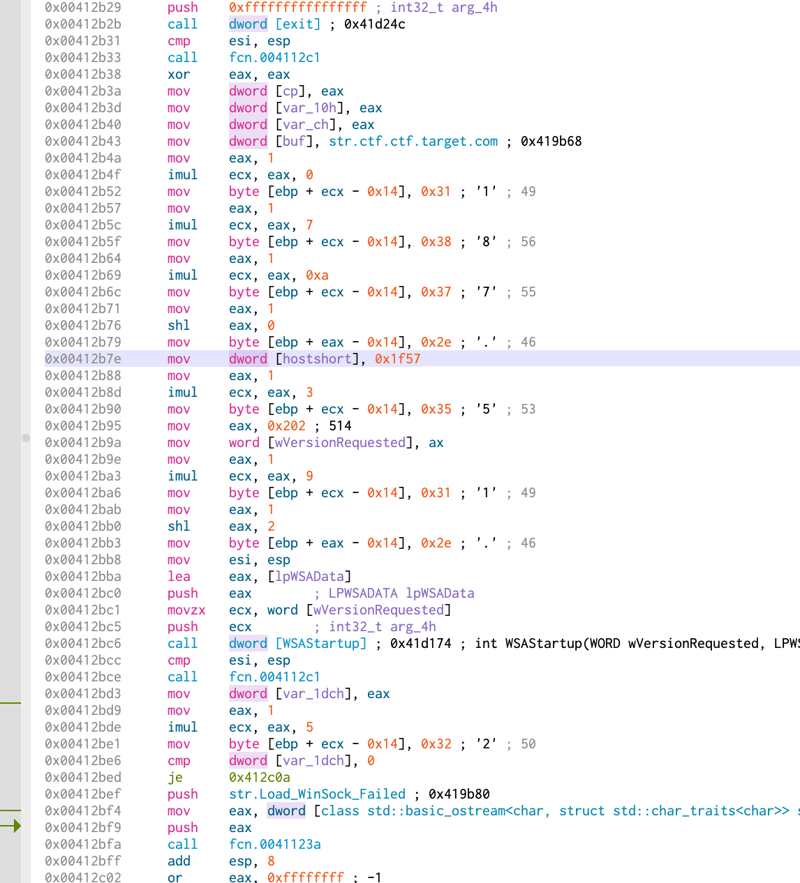This screenshot has width=800, height=883.
Task: Select the address 0x00412bd3
Action: [83, 693]
